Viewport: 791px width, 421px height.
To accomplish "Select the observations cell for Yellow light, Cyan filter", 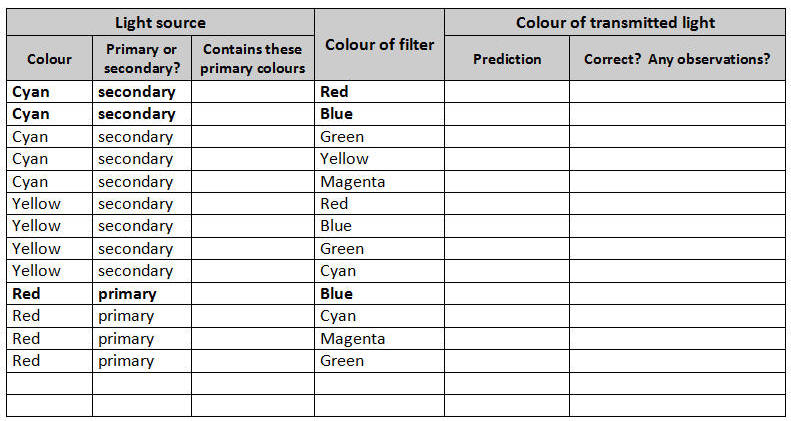I will [x=677, y=271].
